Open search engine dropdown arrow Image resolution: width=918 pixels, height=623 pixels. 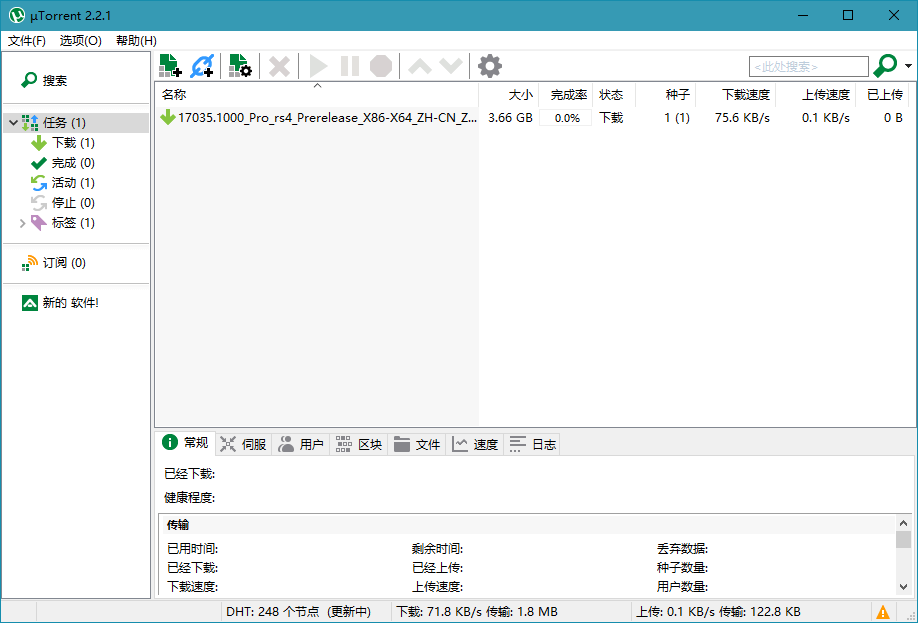click(908, 66)
